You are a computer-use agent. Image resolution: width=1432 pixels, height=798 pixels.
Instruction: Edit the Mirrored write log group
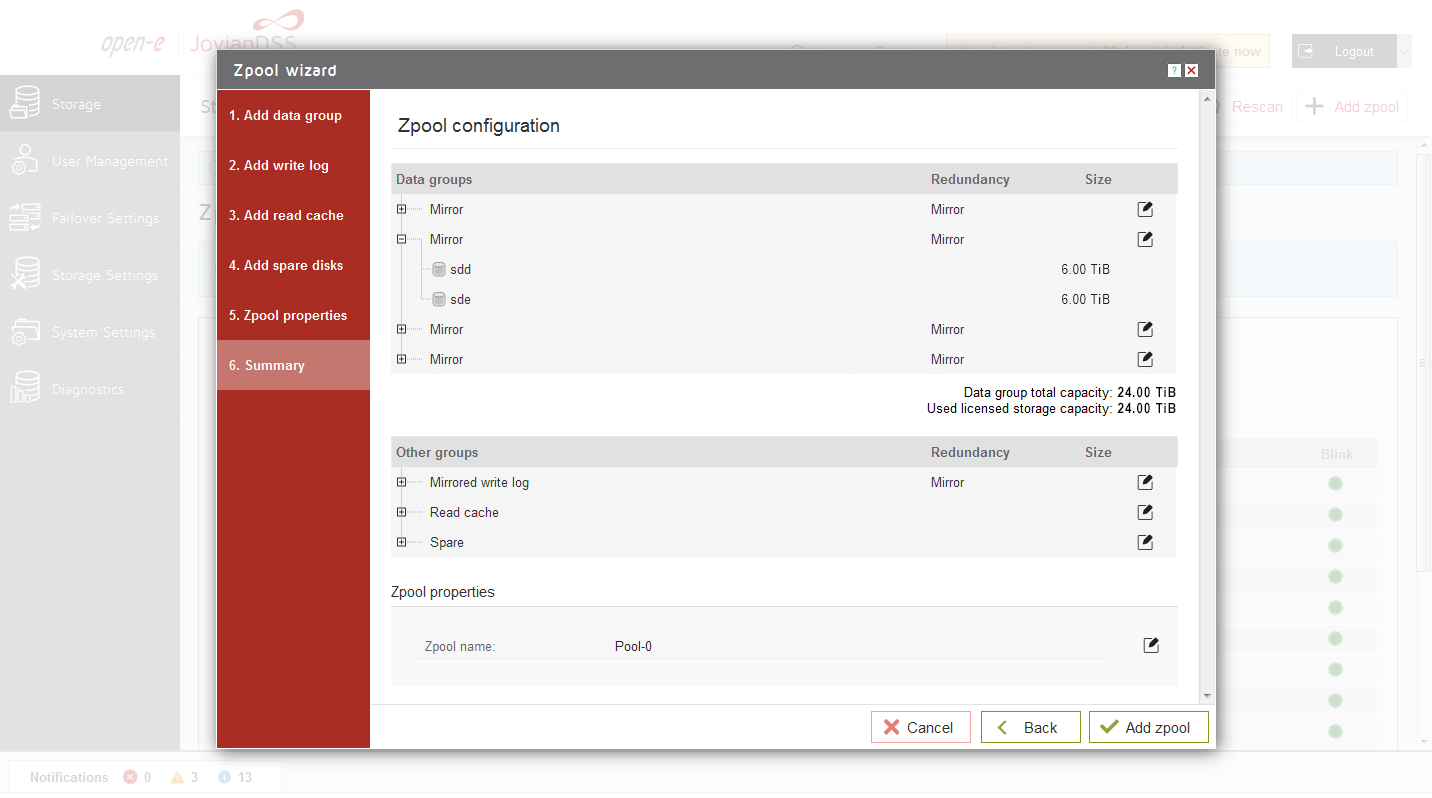tap(1145, 482)
